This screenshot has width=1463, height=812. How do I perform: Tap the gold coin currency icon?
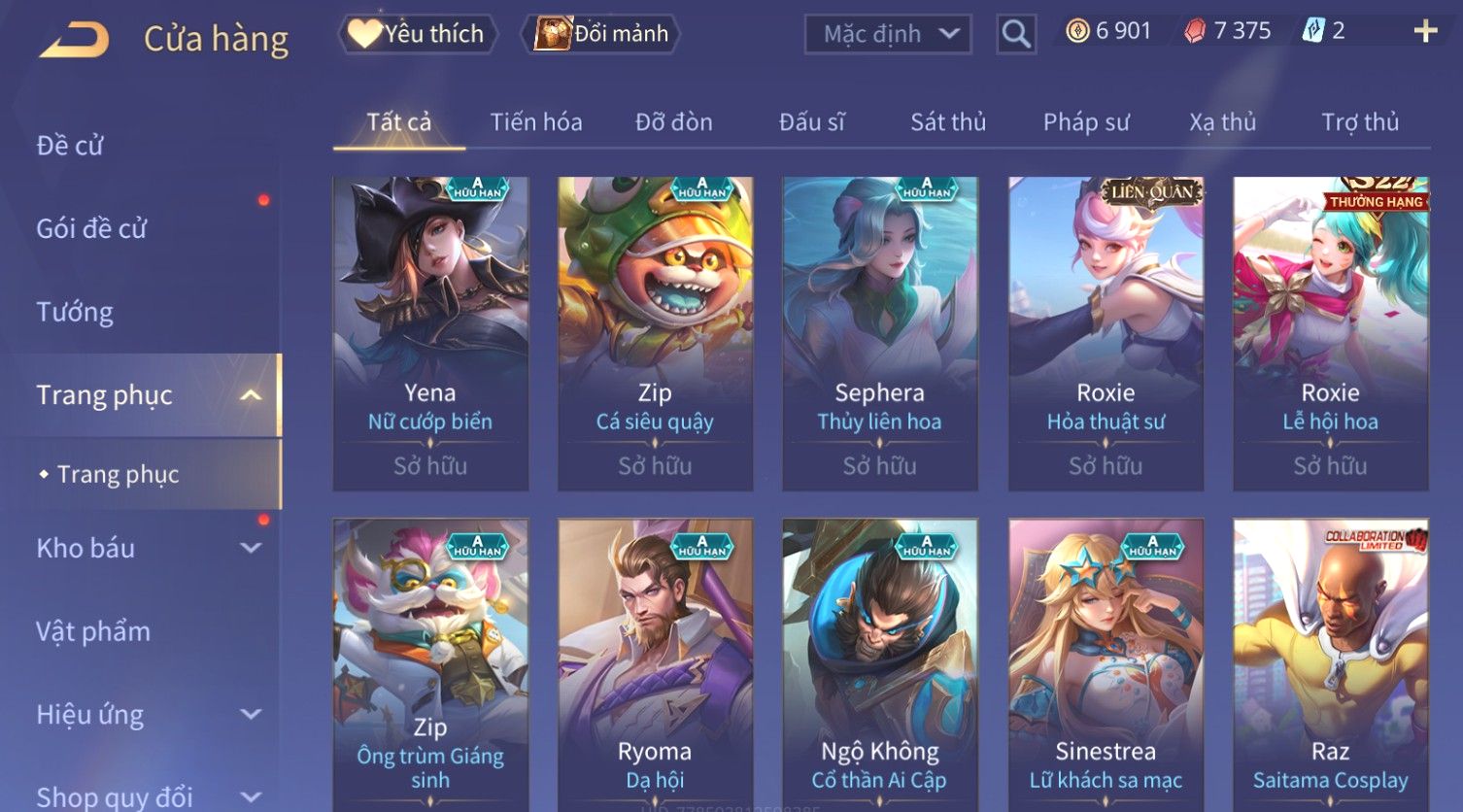tap(1077, 31)
